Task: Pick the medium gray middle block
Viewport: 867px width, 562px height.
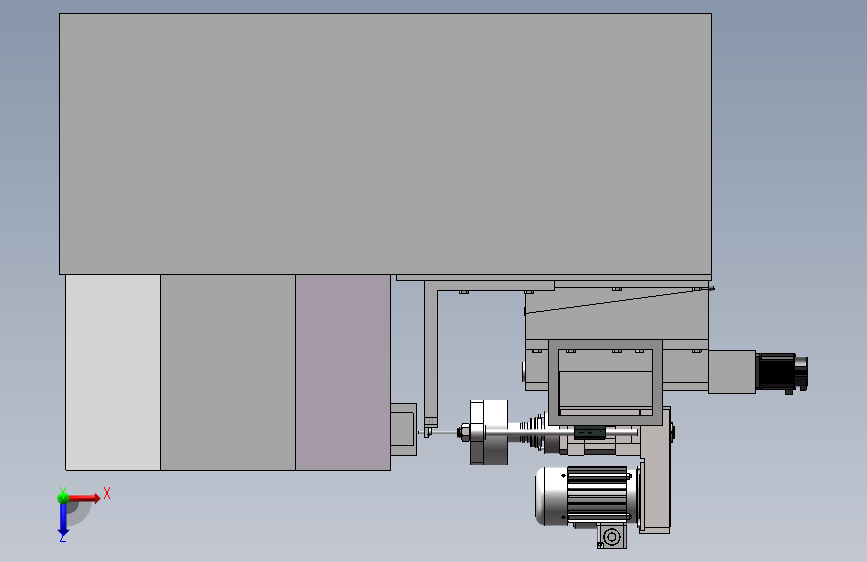Action: tap(228, 372)
